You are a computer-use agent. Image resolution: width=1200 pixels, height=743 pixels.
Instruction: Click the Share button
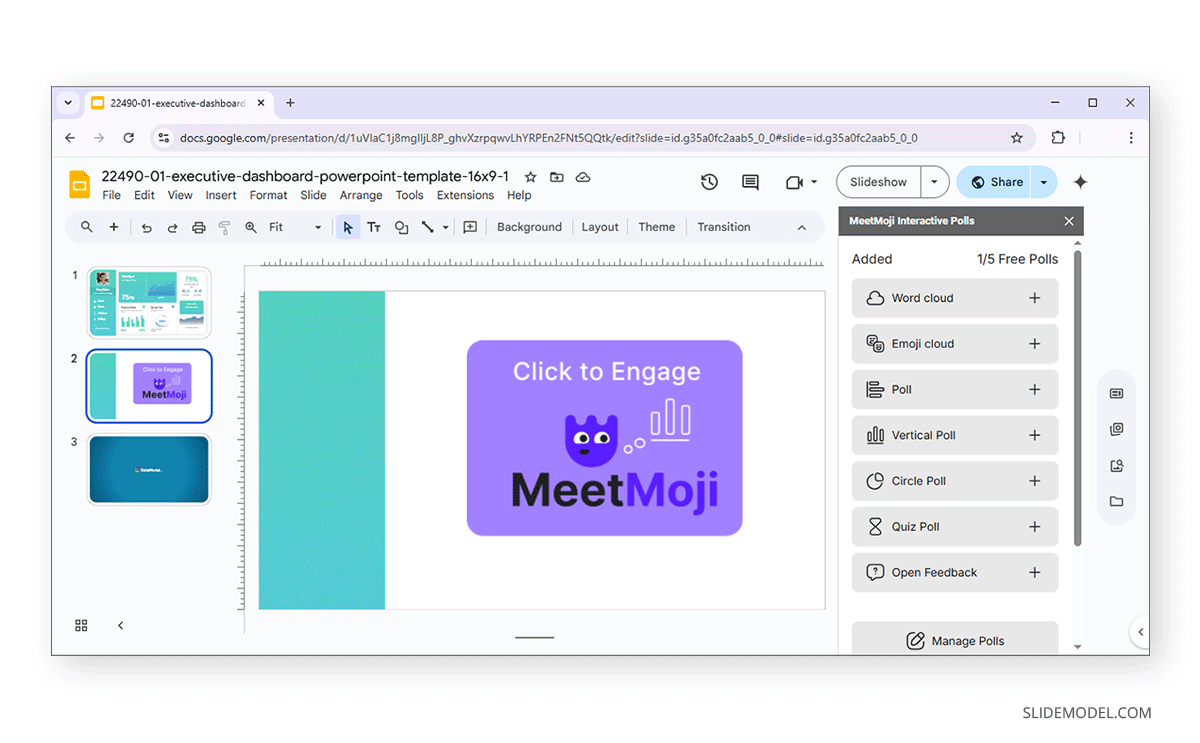point(995,182)
